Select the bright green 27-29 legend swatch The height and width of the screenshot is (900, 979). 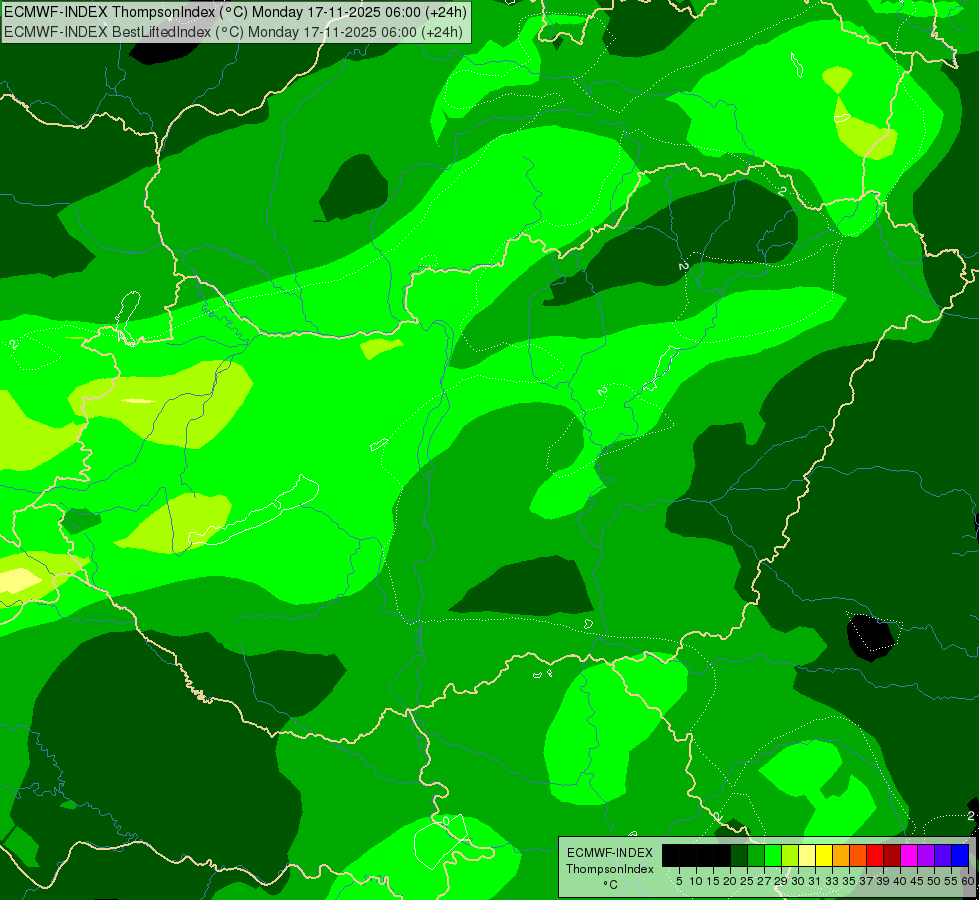[773, 855]
